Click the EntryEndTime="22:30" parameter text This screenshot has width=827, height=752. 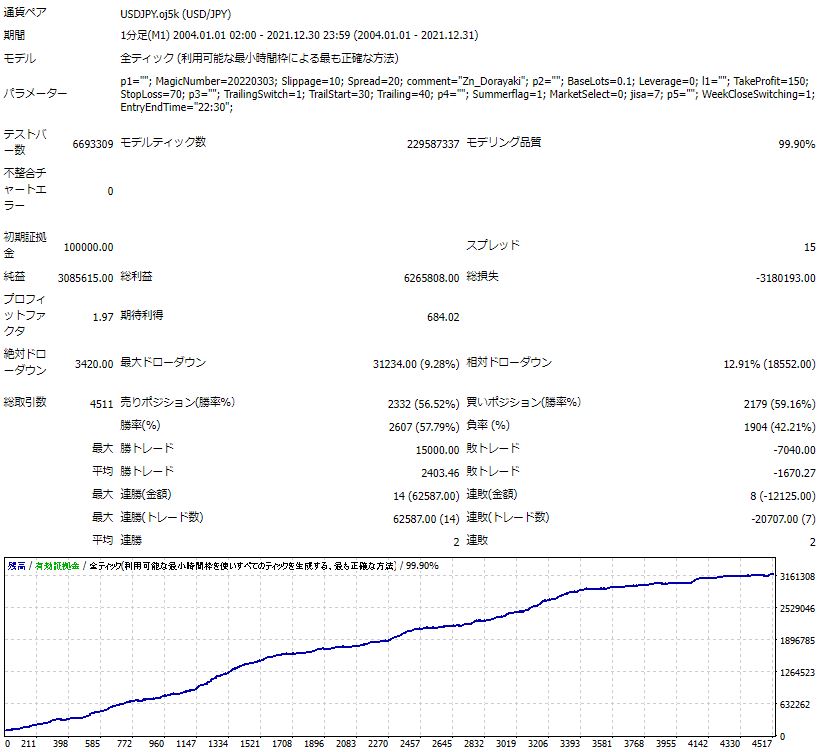point(176,108)
